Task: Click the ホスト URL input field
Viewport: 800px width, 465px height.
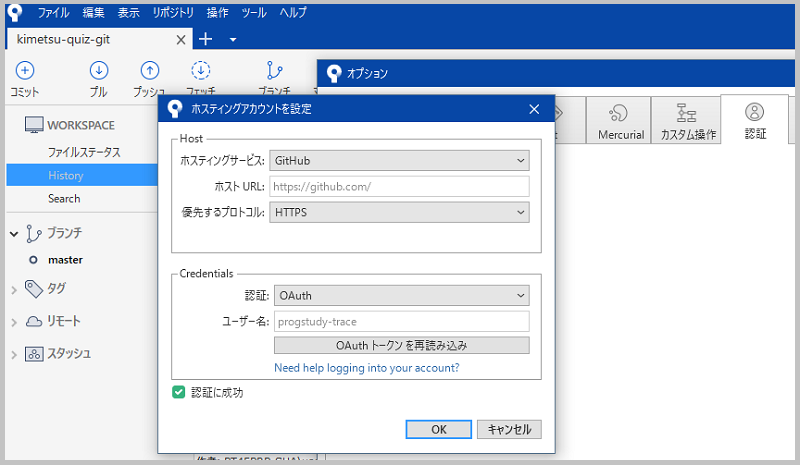Action: click(399, 186)
